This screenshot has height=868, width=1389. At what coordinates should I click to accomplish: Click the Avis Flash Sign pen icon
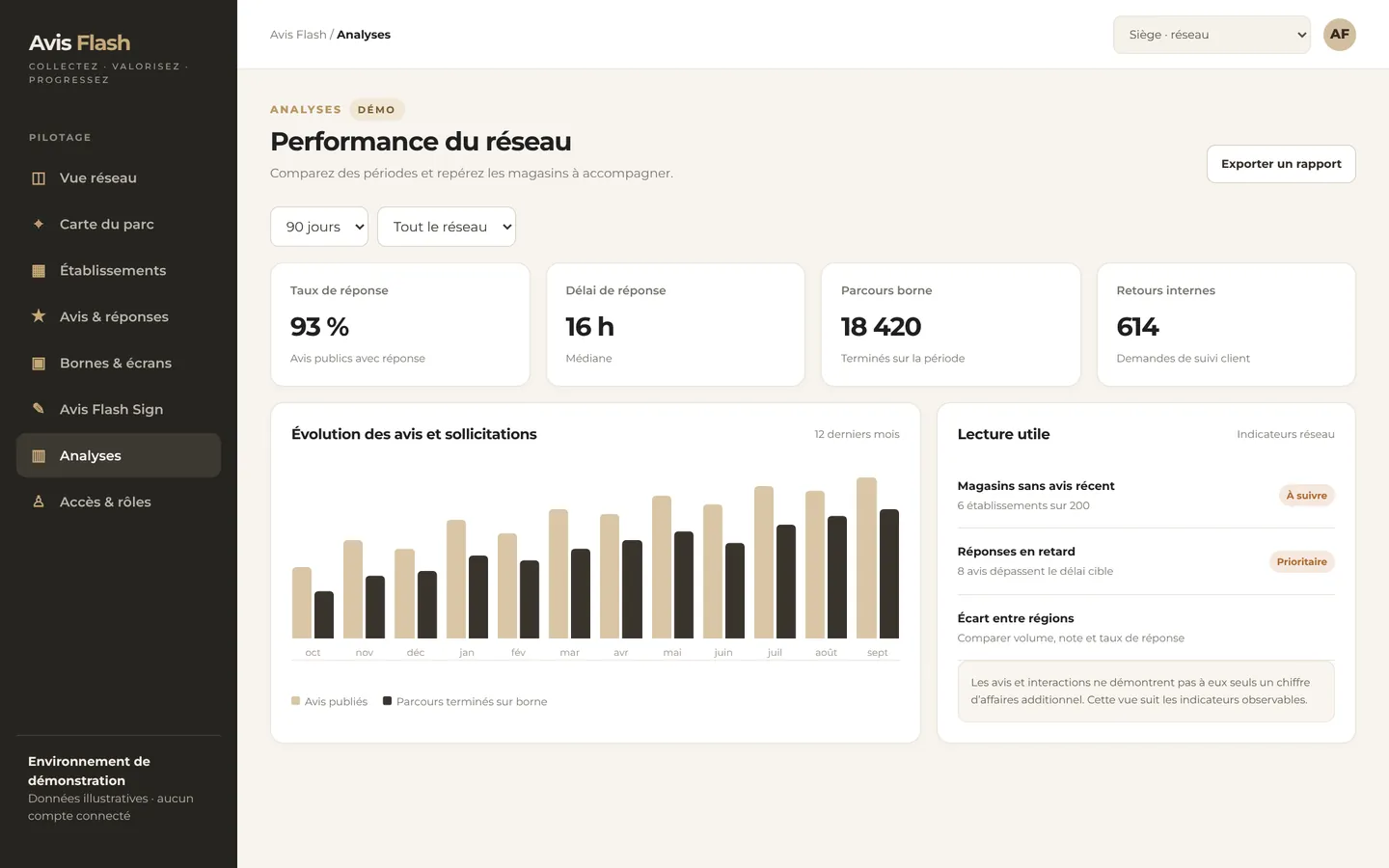(x=39, y=409)
